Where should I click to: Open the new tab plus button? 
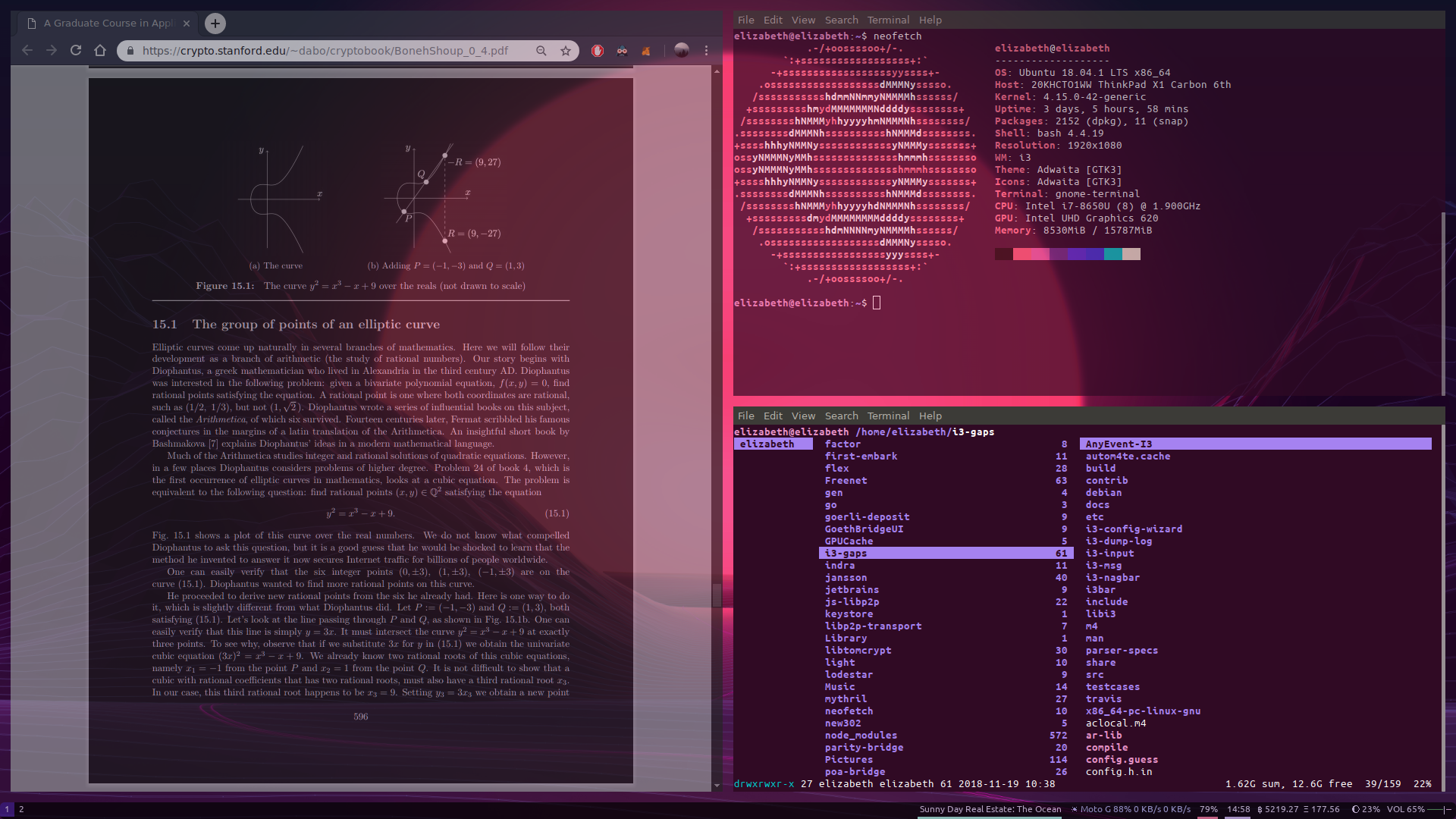215,24
